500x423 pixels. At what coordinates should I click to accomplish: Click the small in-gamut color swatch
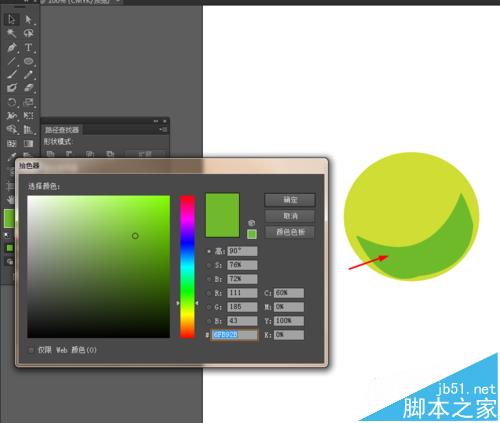(252, 234)
